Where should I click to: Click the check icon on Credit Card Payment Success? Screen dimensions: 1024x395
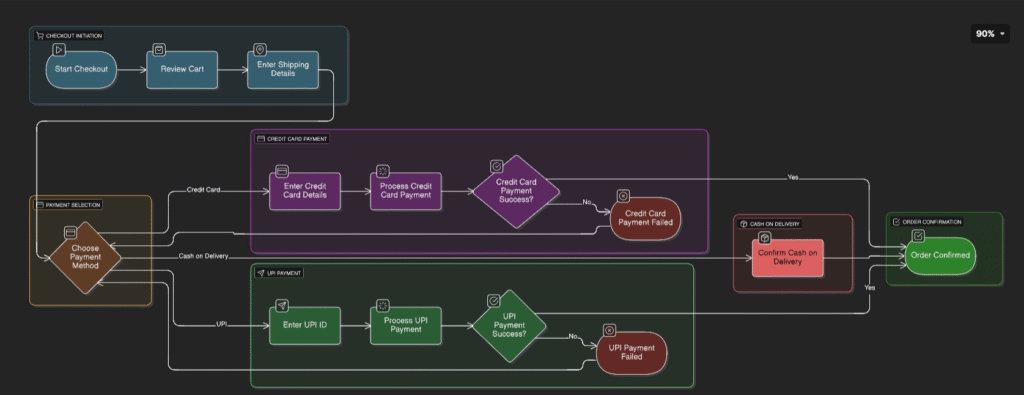click(x=496, y=166)
